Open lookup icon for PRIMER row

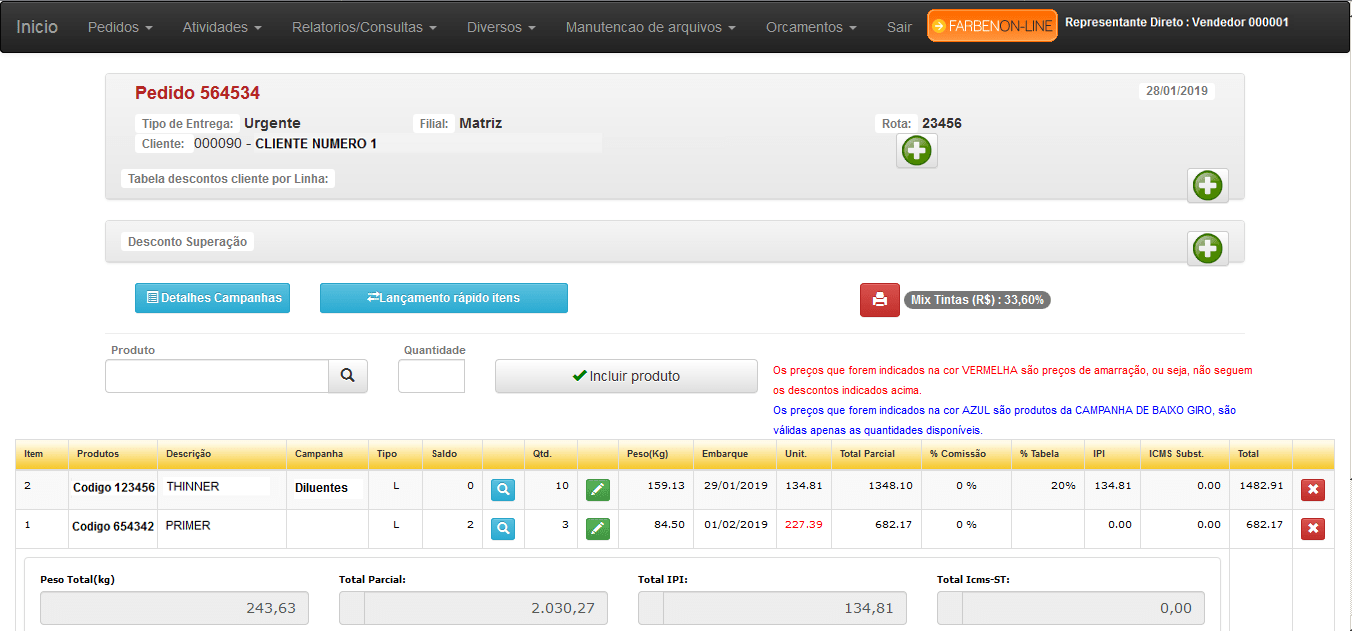pyautogui.click(x=503, y=528)
